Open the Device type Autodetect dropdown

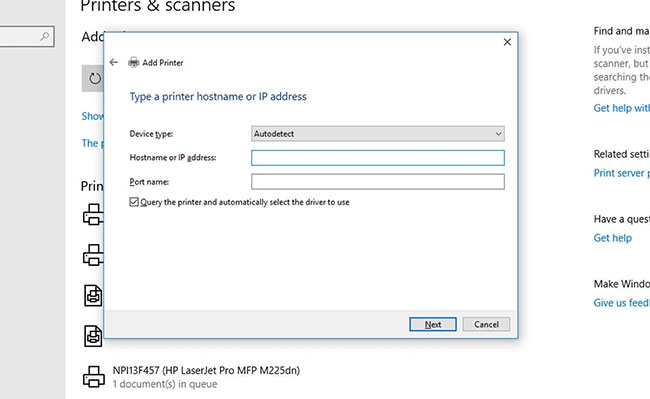(x=378, y=134)
